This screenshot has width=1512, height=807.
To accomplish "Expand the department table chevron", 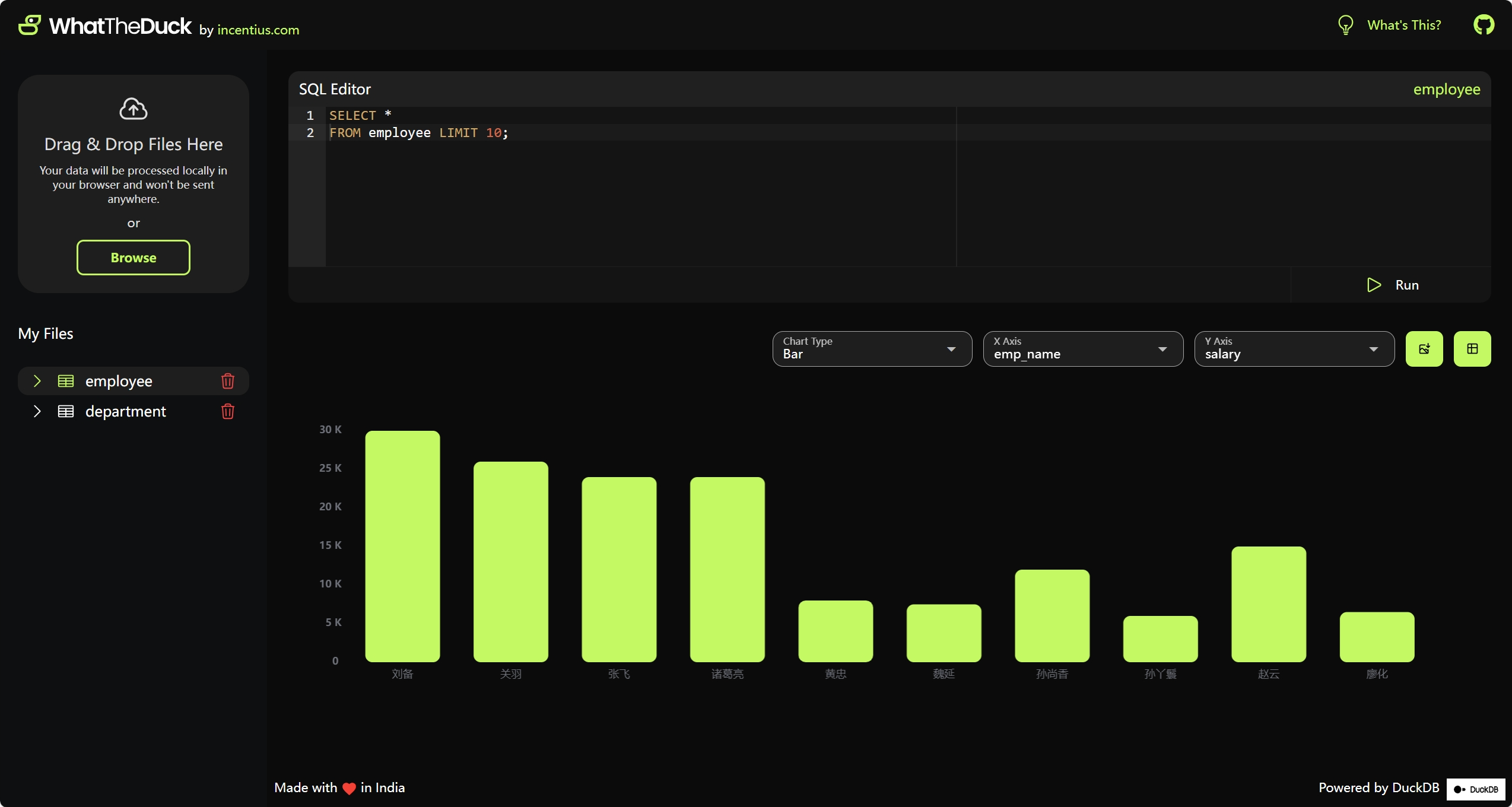I will [x=37, y=411].
